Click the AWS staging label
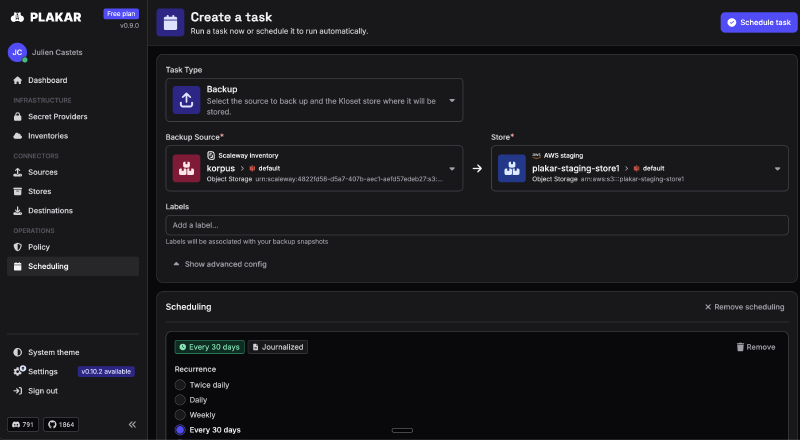 (x=563, y=155)
